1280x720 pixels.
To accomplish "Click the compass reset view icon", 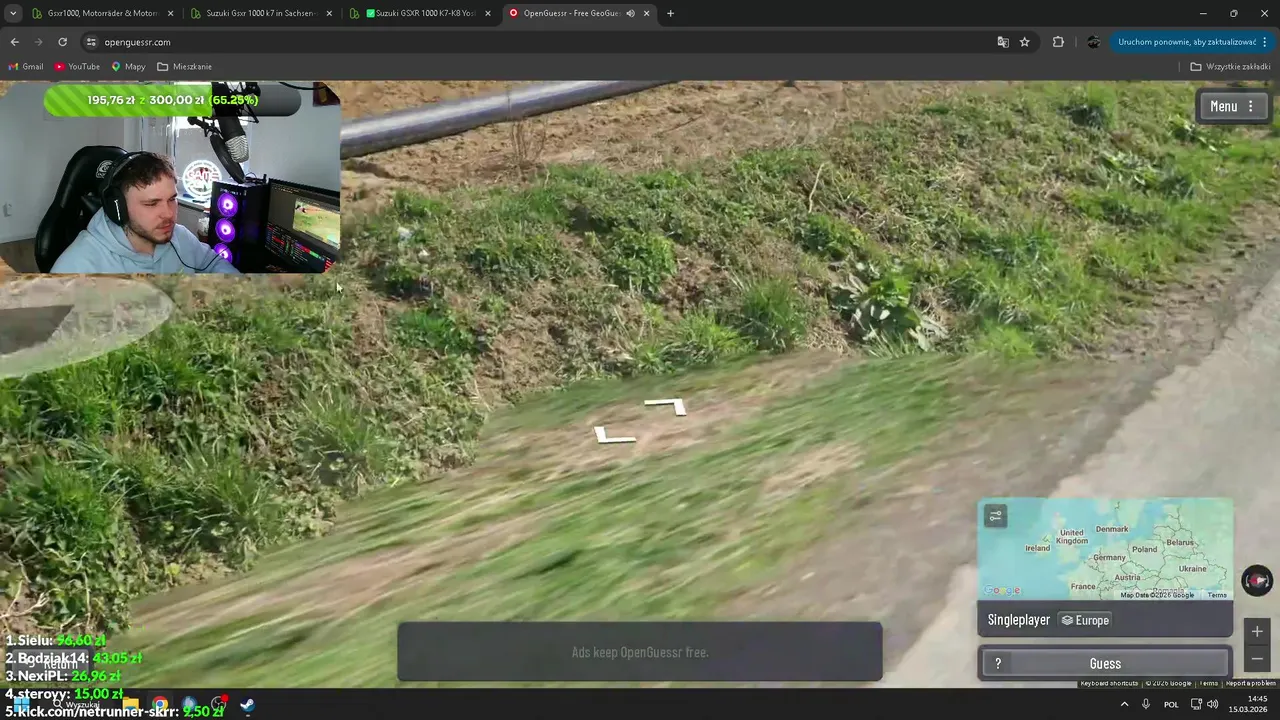I will coord(1257,580).
